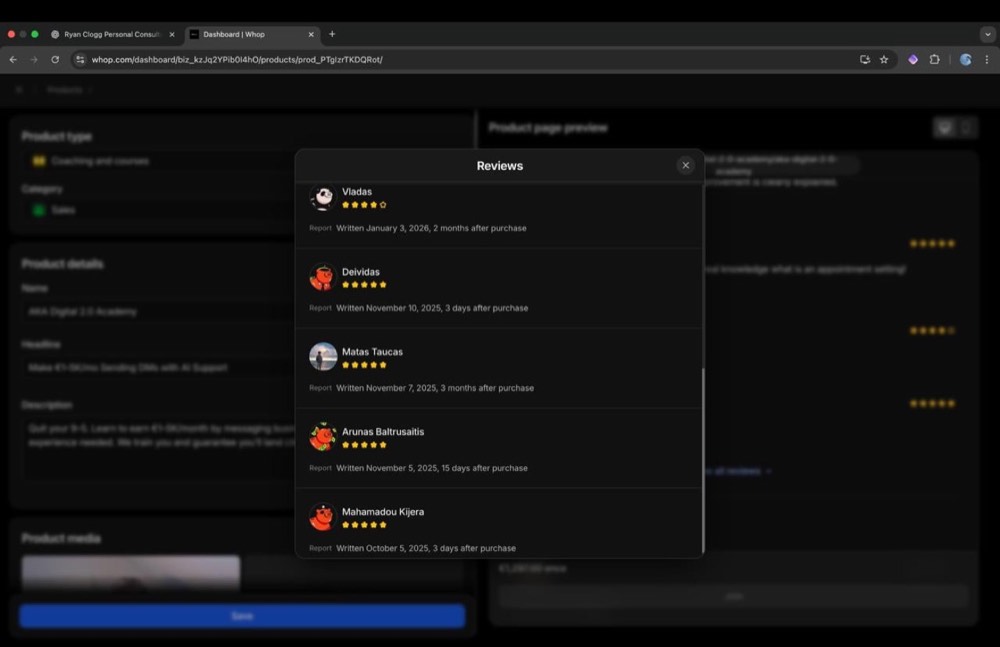Click Arunas Baltrusaitis's avatar
This screenshot has width=1000, height=647.
323,437
